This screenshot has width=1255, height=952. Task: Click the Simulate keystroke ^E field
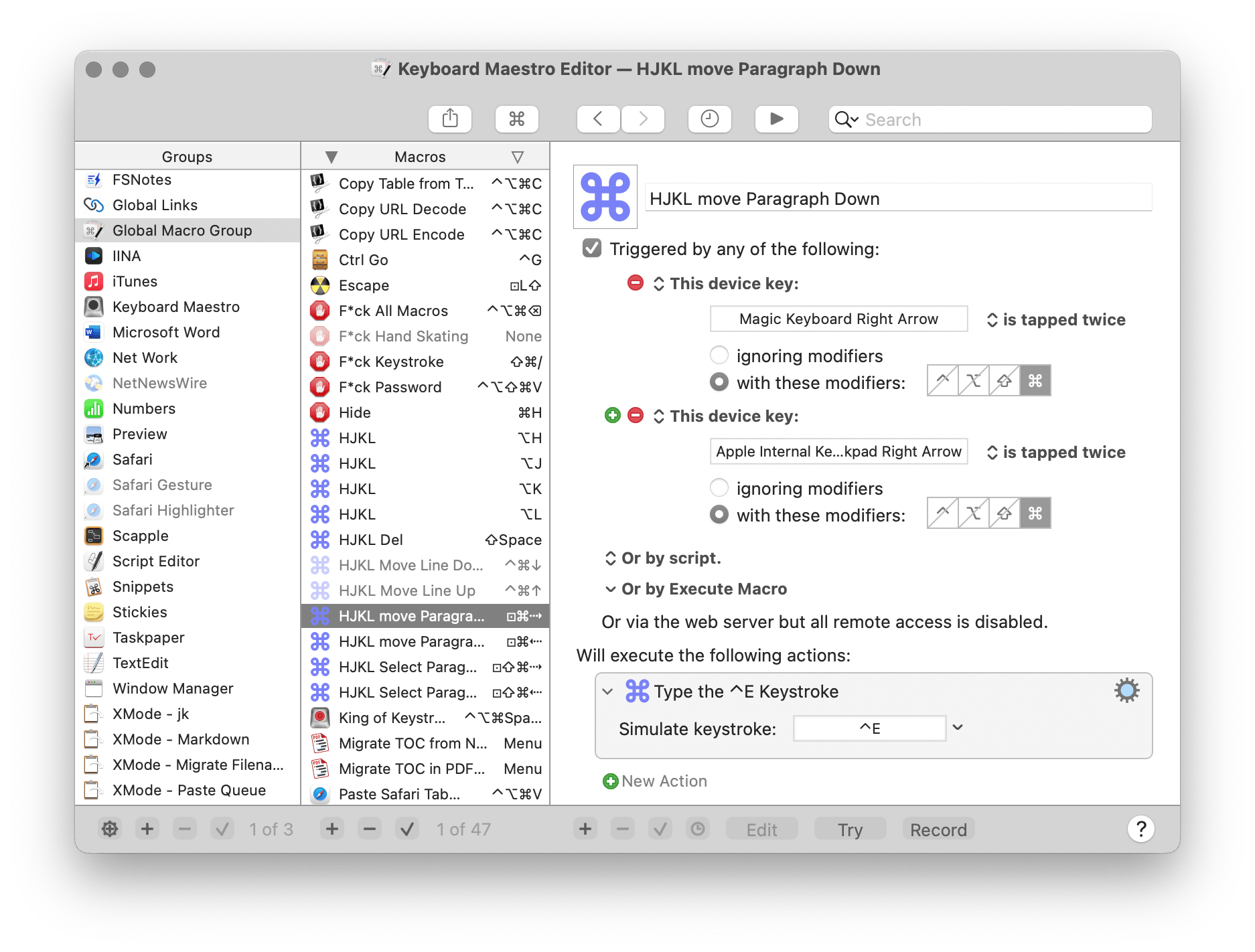click(x=869, y=728)
